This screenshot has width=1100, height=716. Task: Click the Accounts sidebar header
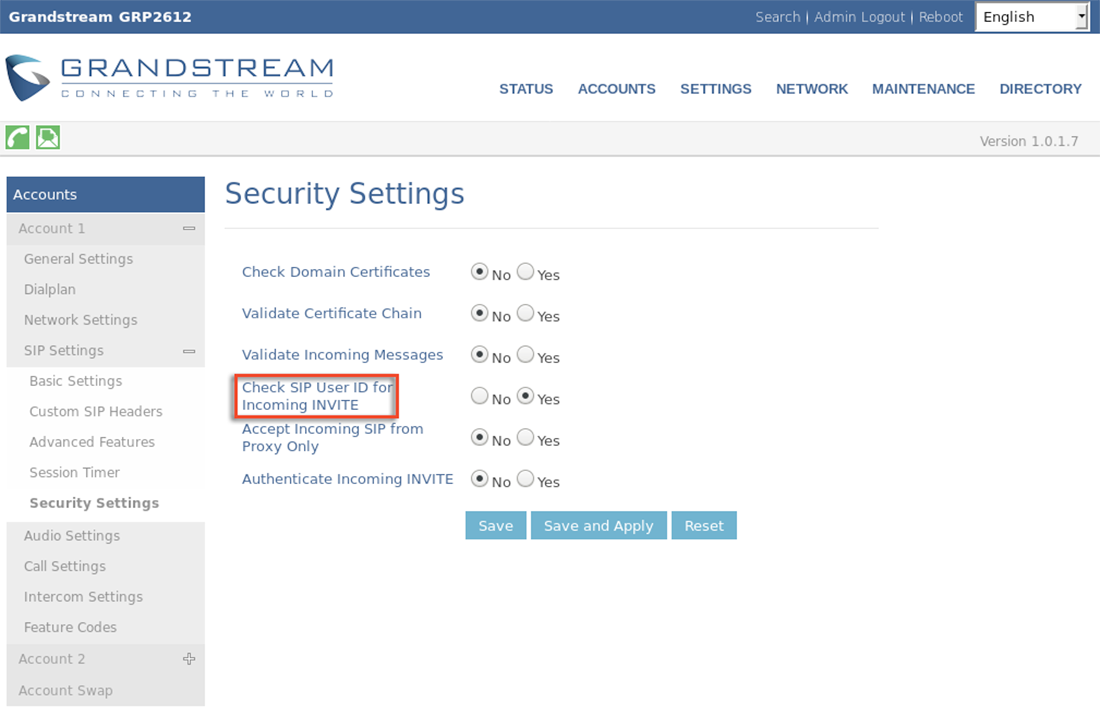(x=105, y=194)
